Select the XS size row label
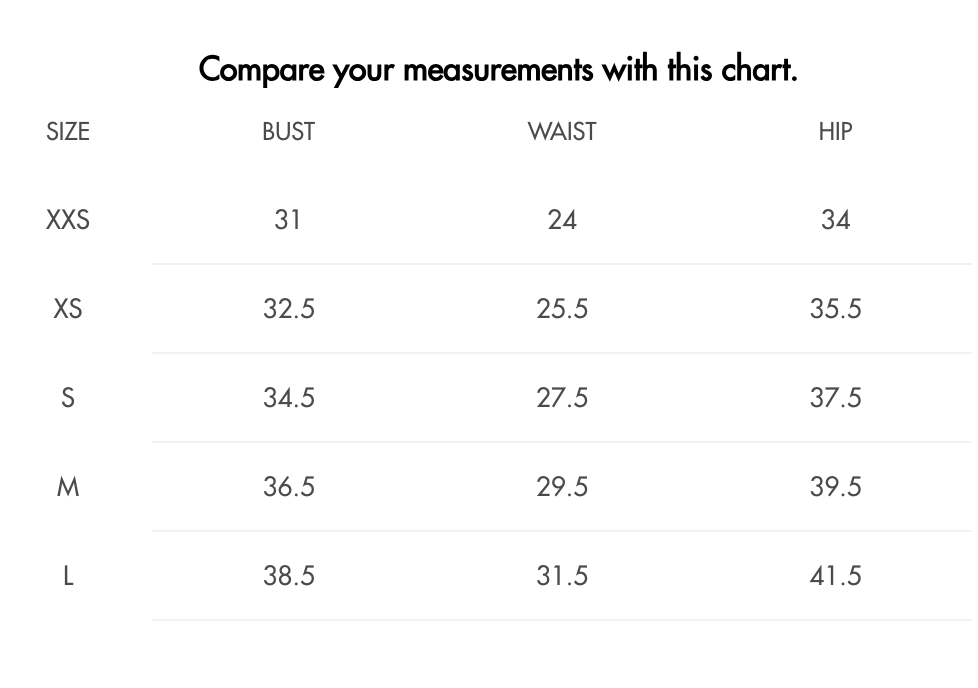 [68, 309]
